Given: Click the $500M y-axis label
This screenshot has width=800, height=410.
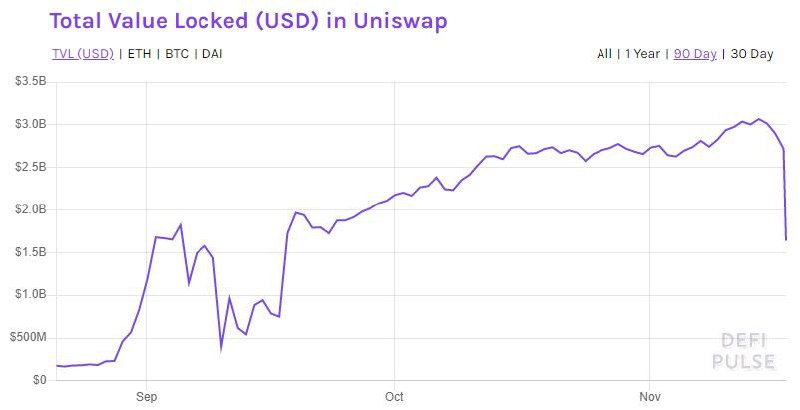Looking at the screenshot, I should (28, 338).
